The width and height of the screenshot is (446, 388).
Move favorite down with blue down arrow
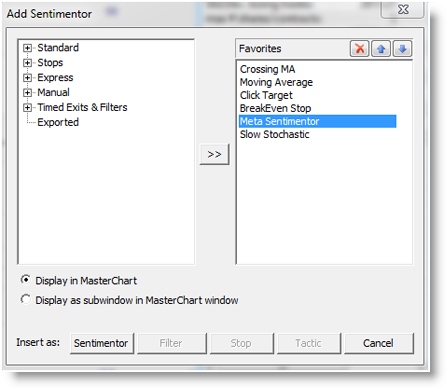tap(402, 49)
